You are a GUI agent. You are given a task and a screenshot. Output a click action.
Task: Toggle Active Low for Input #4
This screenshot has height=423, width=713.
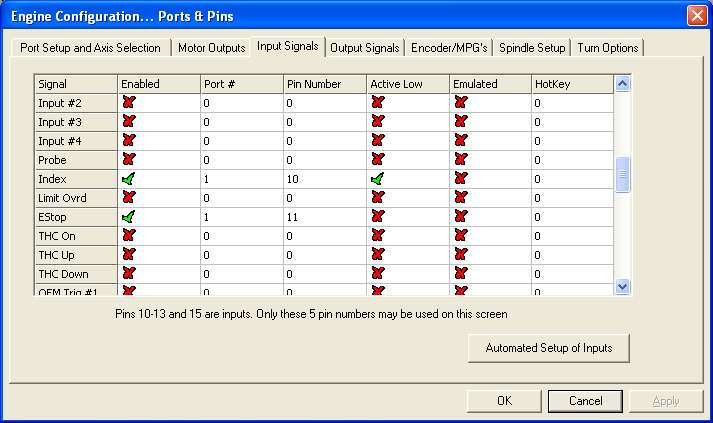(378, 141)
